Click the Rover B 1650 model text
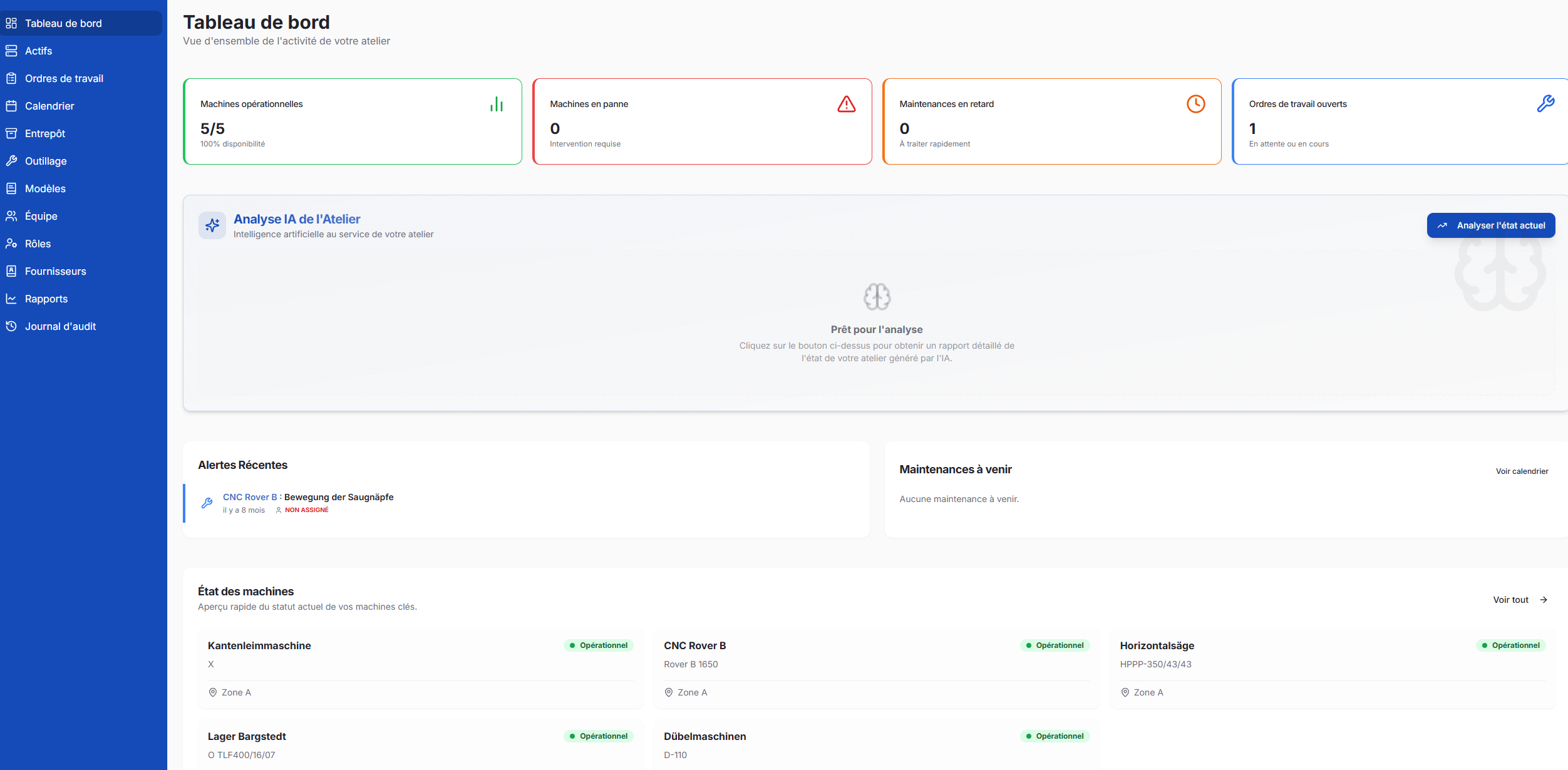This screenshot has width=1568, height=770. (x=691, y=664)
